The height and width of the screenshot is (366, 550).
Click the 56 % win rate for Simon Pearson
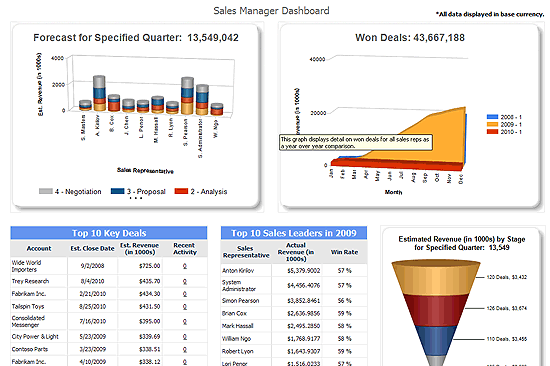[344, 301]
